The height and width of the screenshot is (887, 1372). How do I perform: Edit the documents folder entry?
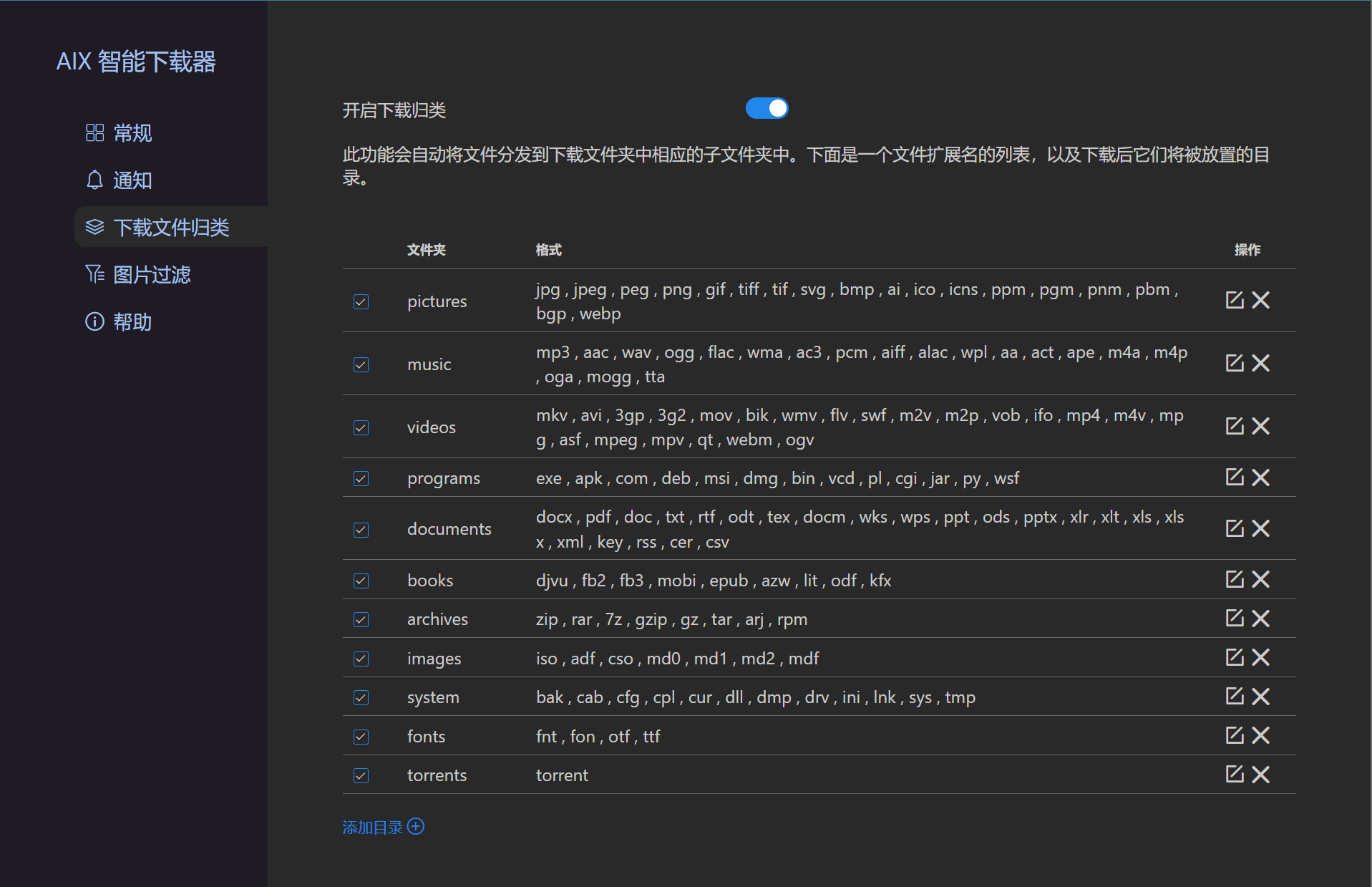(1235, 528)
